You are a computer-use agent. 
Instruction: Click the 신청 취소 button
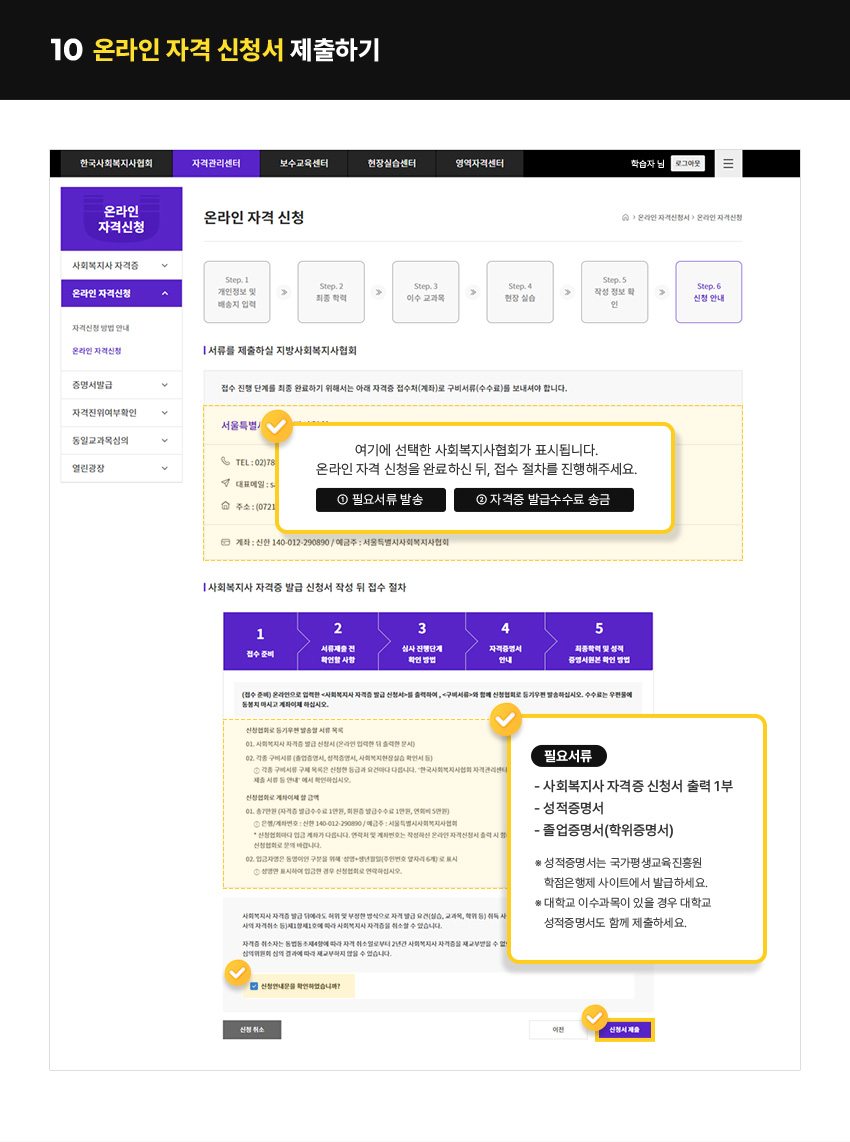(252, 1030)
